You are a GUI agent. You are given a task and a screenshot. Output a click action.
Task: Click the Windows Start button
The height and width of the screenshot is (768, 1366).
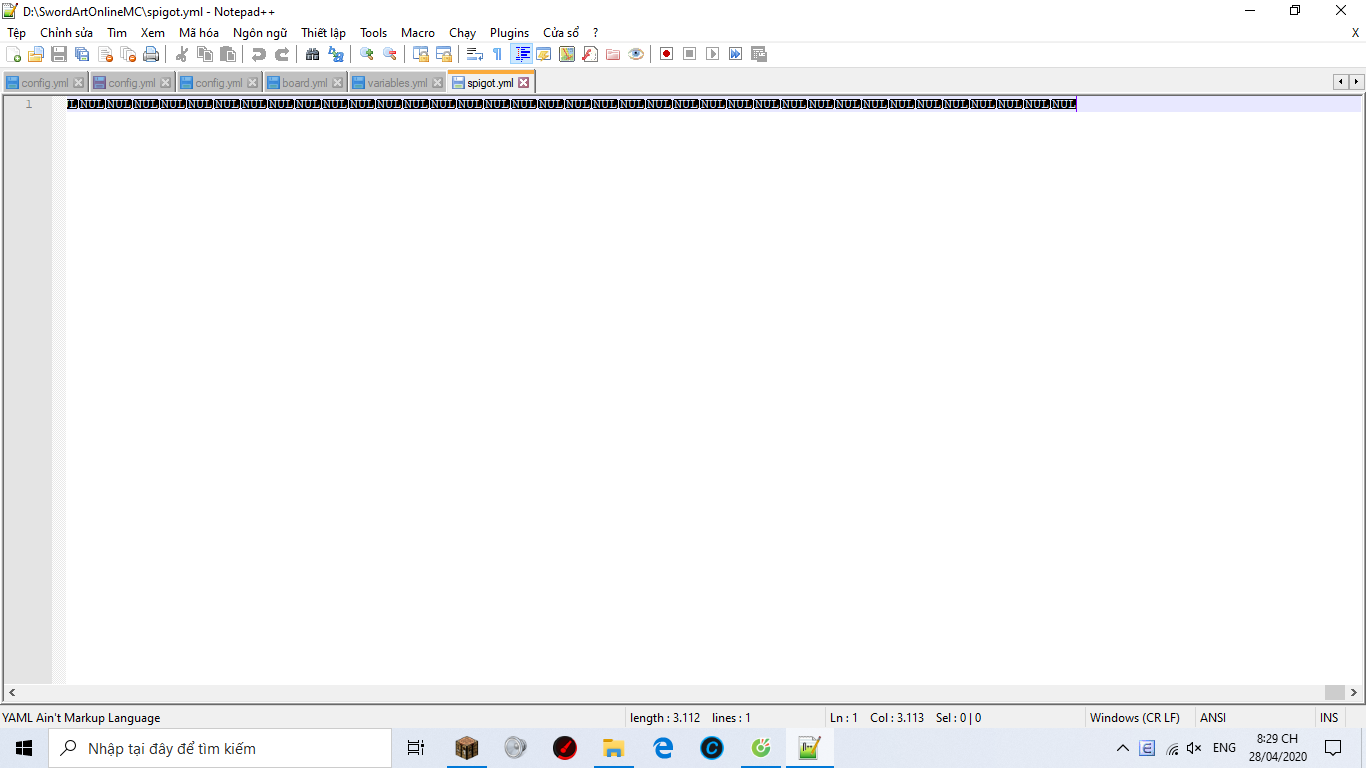point(24,748)
